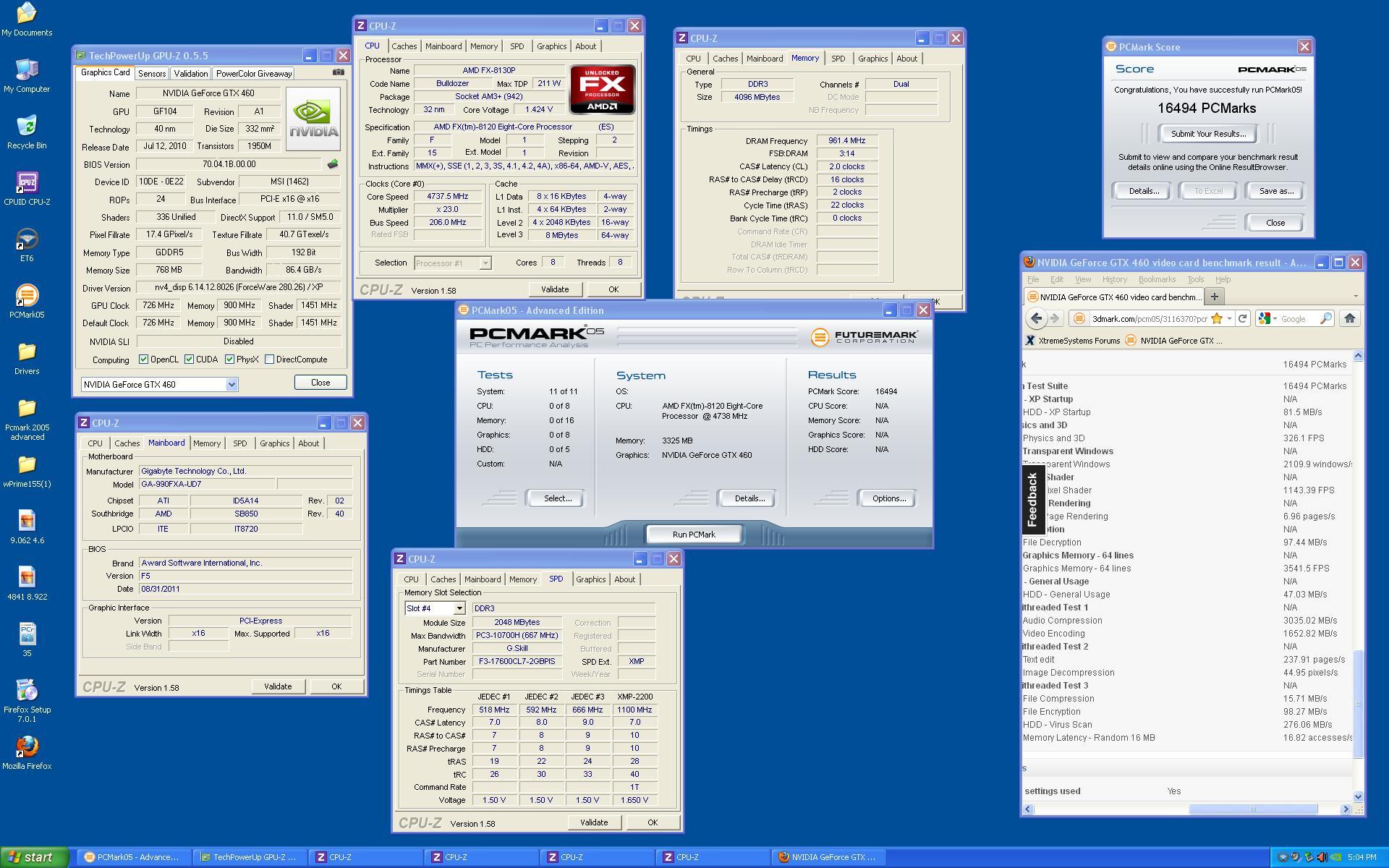The width and height of the screenshot is (1389, 868).
Task: Open the Recycle Bin icon
Action: 27,132
